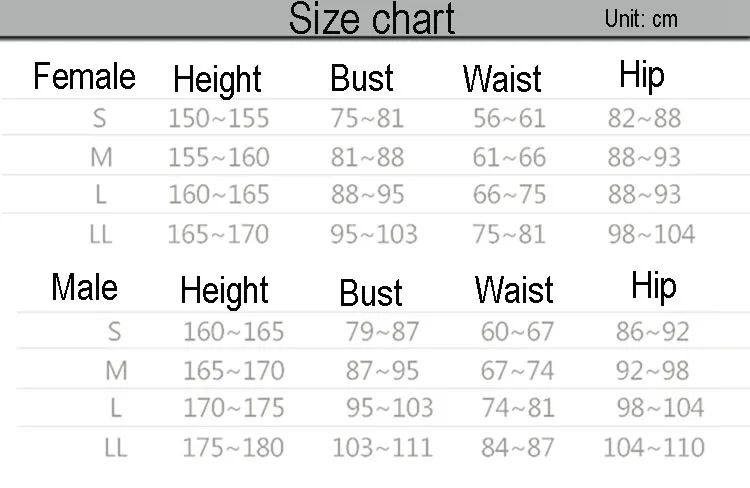Select the Female table 'Height' column header
Screen dimensions: 750x488
217,80
